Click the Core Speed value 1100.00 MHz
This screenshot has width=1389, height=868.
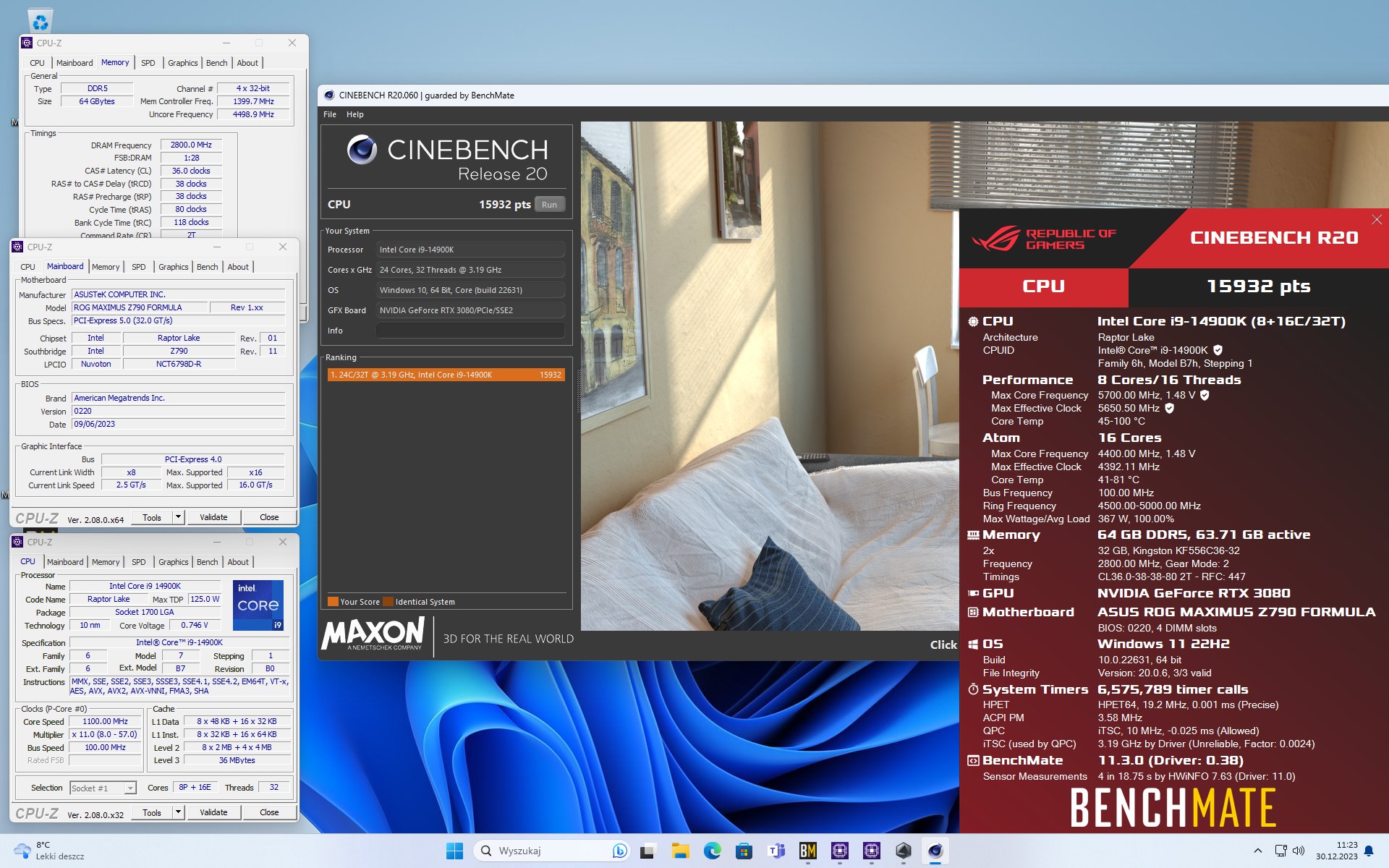coord(105,721)
